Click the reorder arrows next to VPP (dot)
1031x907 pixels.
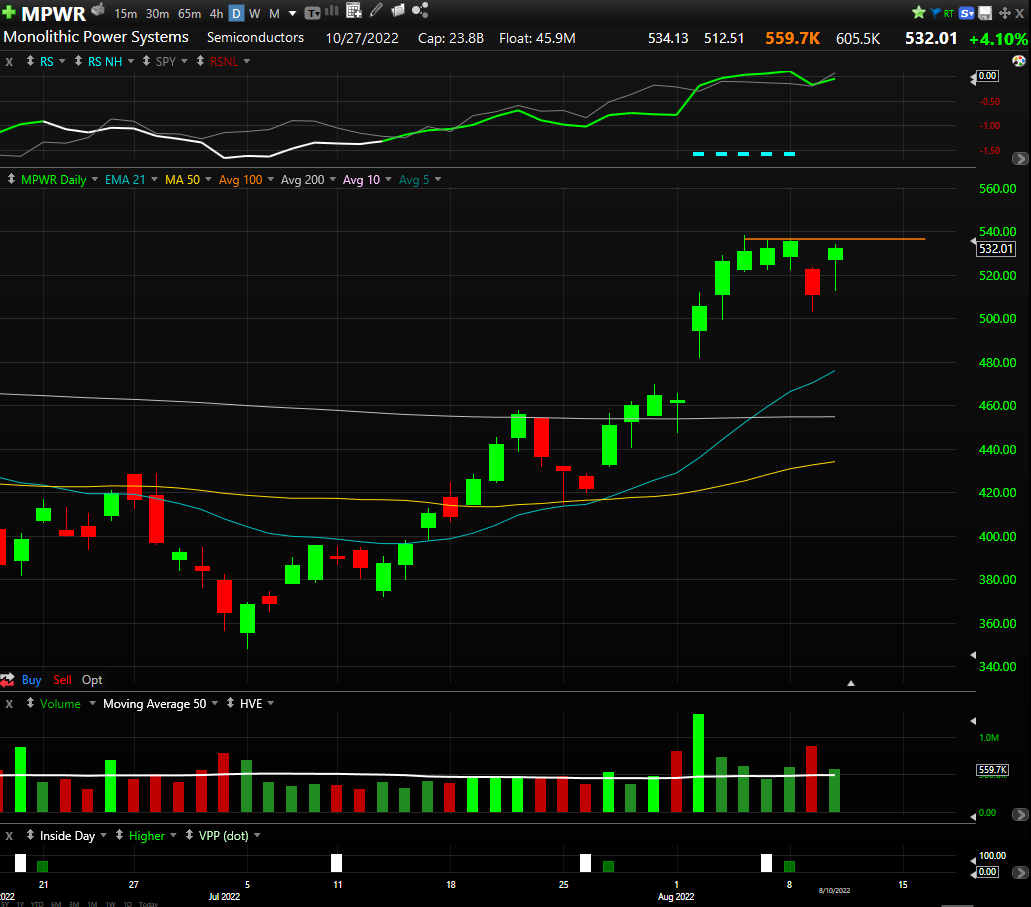pos(189,835)
